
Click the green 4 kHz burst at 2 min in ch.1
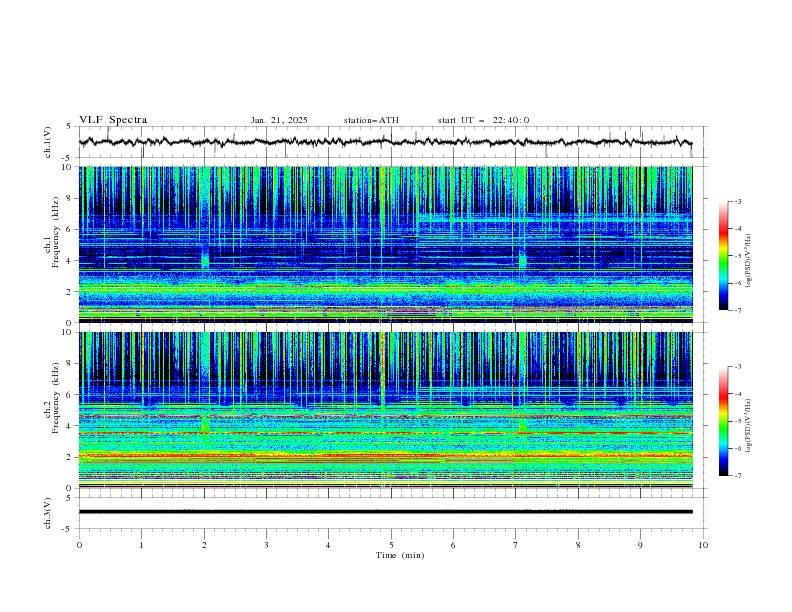pyautogui.click(x=205, y=260)
